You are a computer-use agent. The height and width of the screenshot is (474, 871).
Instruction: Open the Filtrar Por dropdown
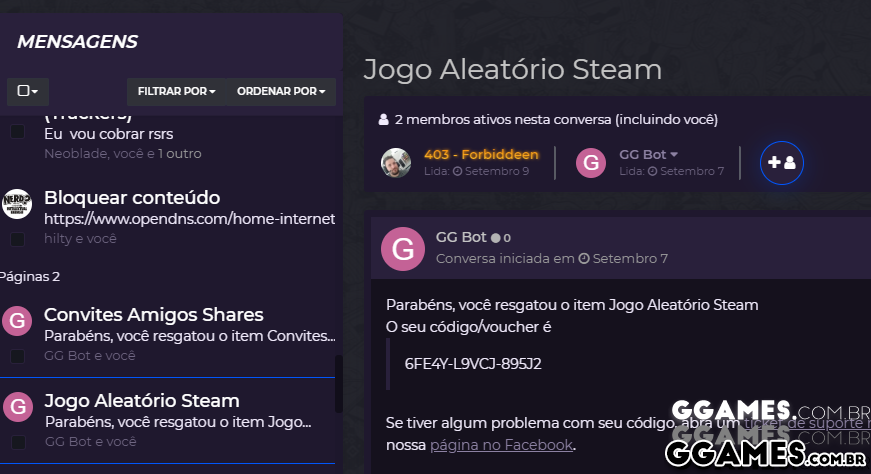coord(176,92)
